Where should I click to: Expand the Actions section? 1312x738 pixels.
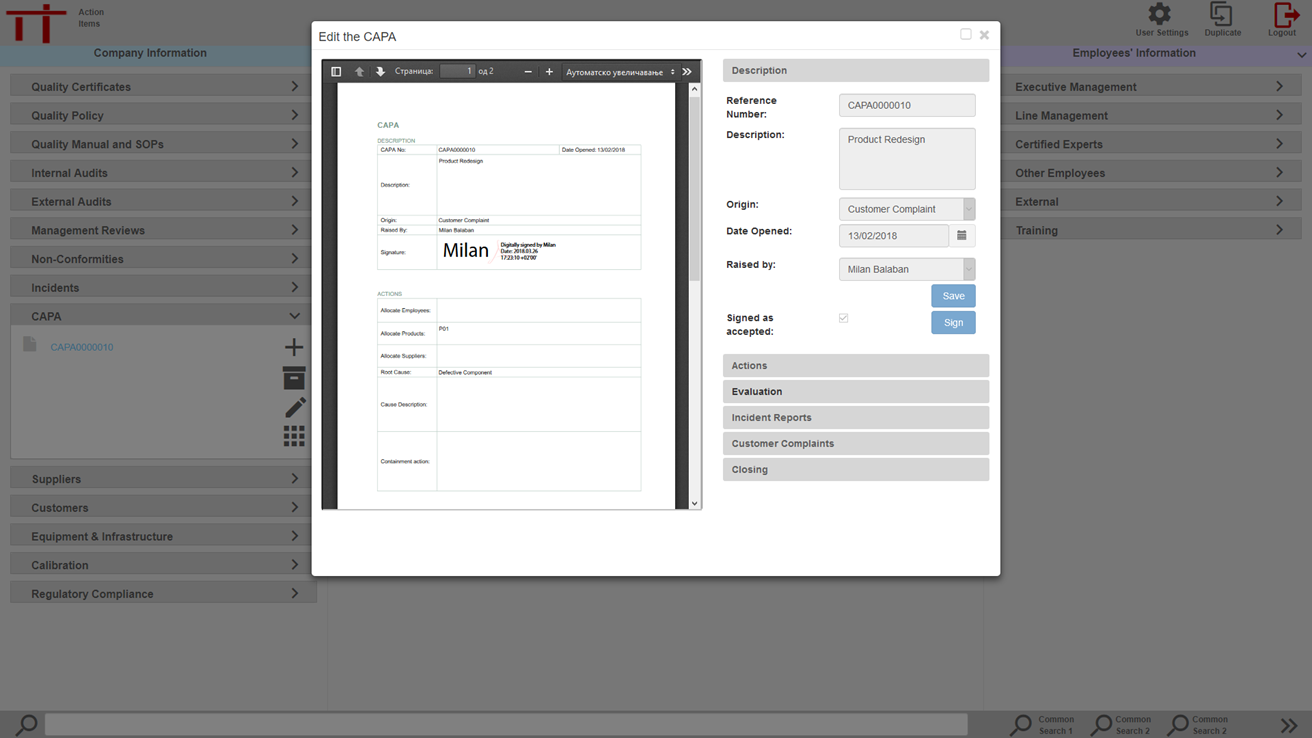click(855, 366)
